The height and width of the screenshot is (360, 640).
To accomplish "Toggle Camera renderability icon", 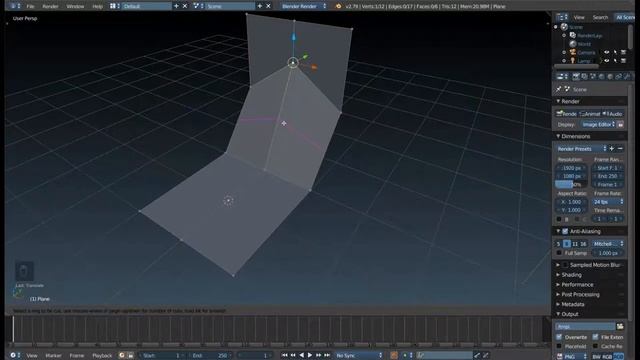I will pyautogui.click(x=624, y=52).
